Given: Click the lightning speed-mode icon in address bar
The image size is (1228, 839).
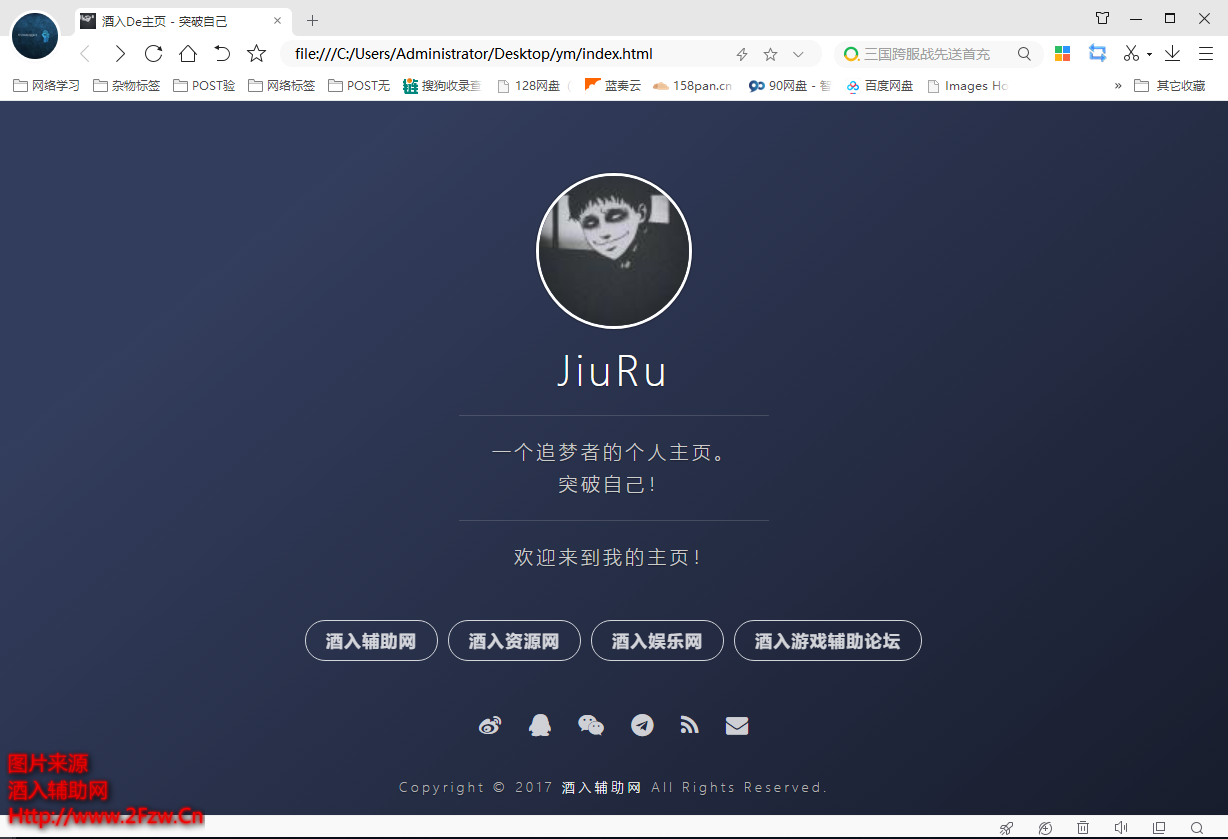Looking at the screenshot, I should pos(742,54).
